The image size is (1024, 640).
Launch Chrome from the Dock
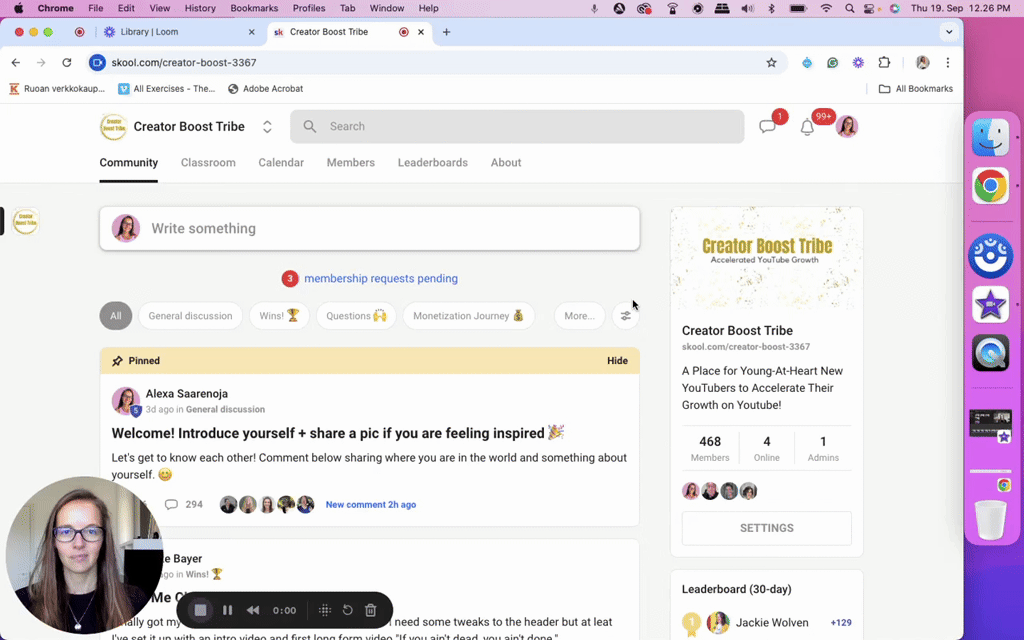[990, 187]
